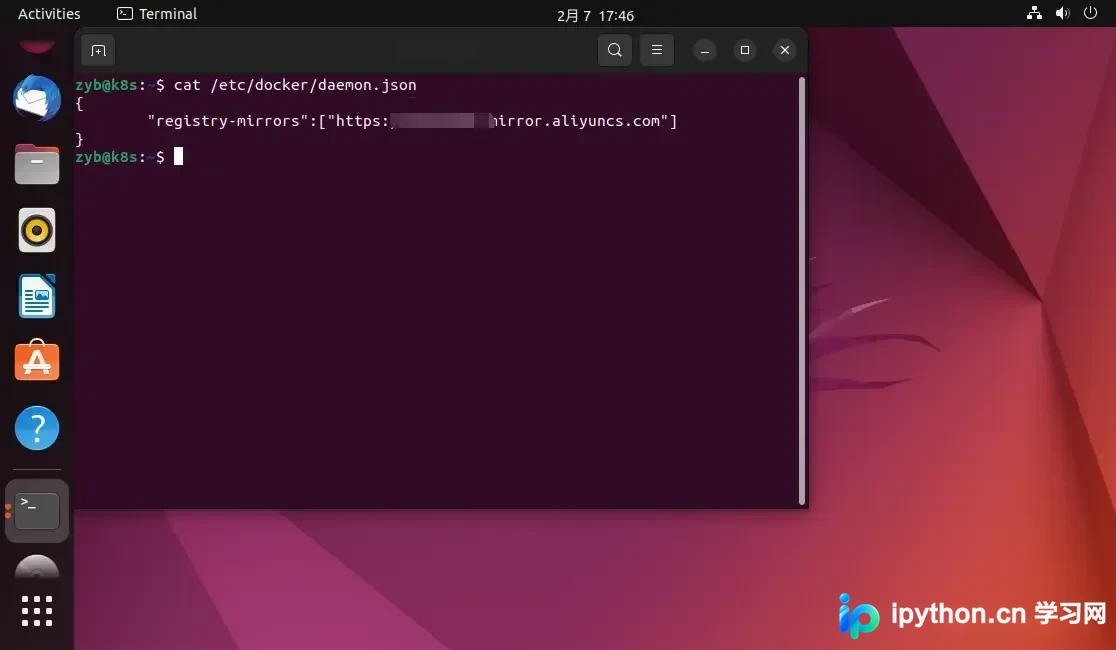Open the Terminal app menu in top bar
The width and height of the screenshot is (1116, 650).
157,14
